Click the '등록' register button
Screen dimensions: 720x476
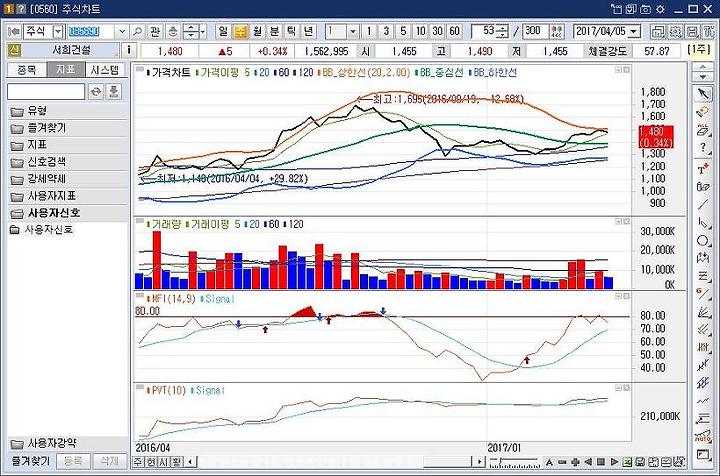(73, 461)
